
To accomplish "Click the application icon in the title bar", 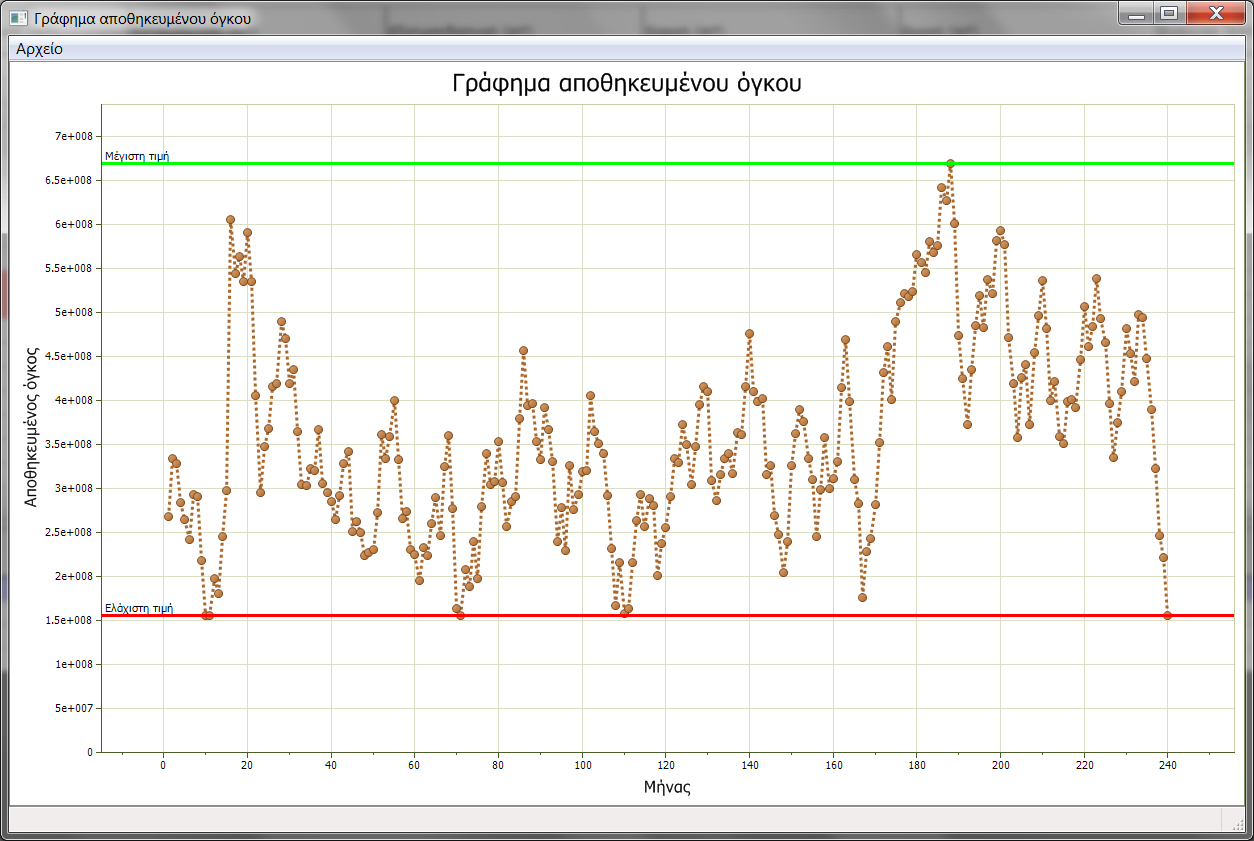I will point(19,17).
